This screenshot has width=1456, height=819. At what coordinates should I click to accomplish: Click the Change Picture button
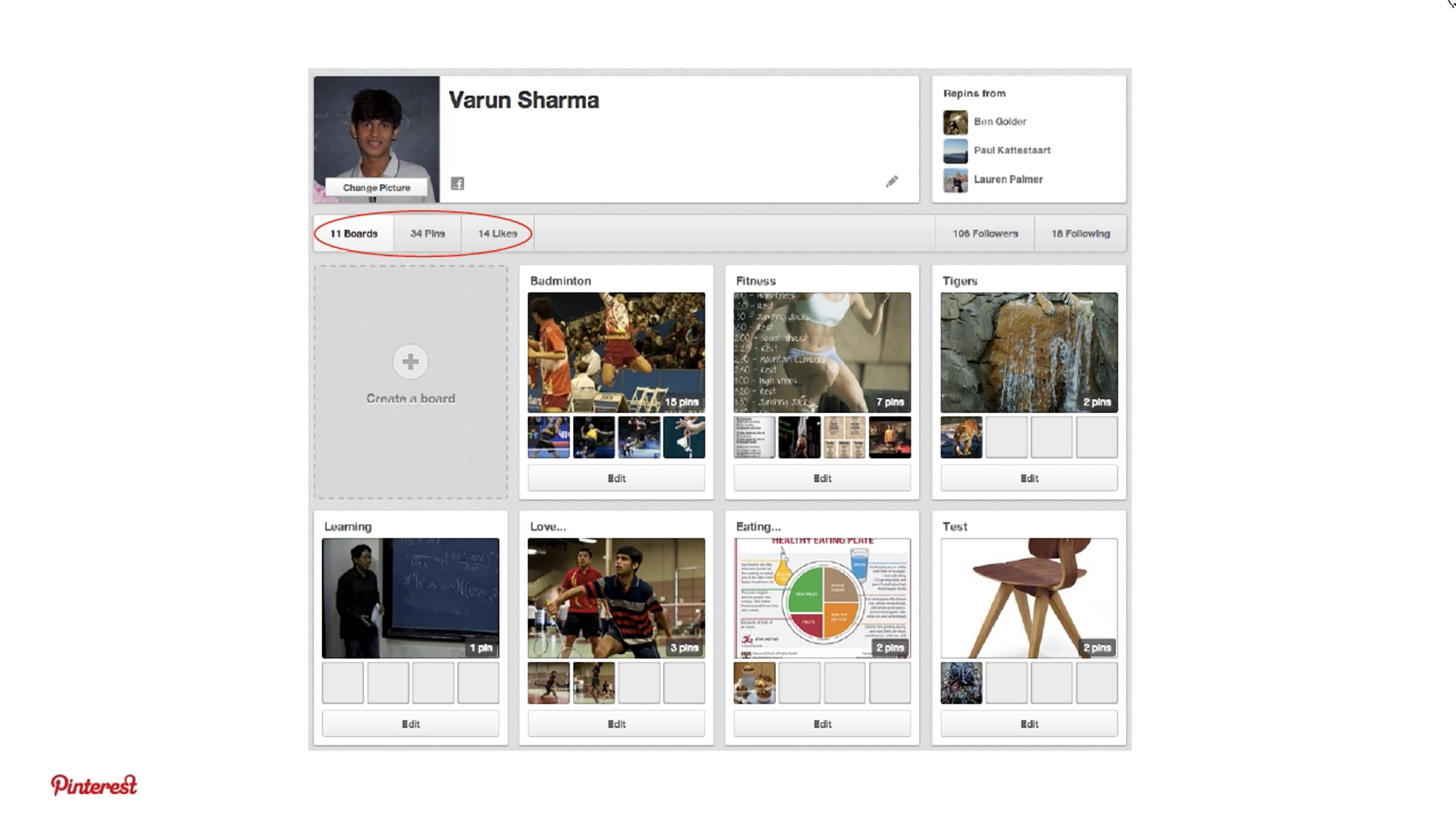click(377, 187)
